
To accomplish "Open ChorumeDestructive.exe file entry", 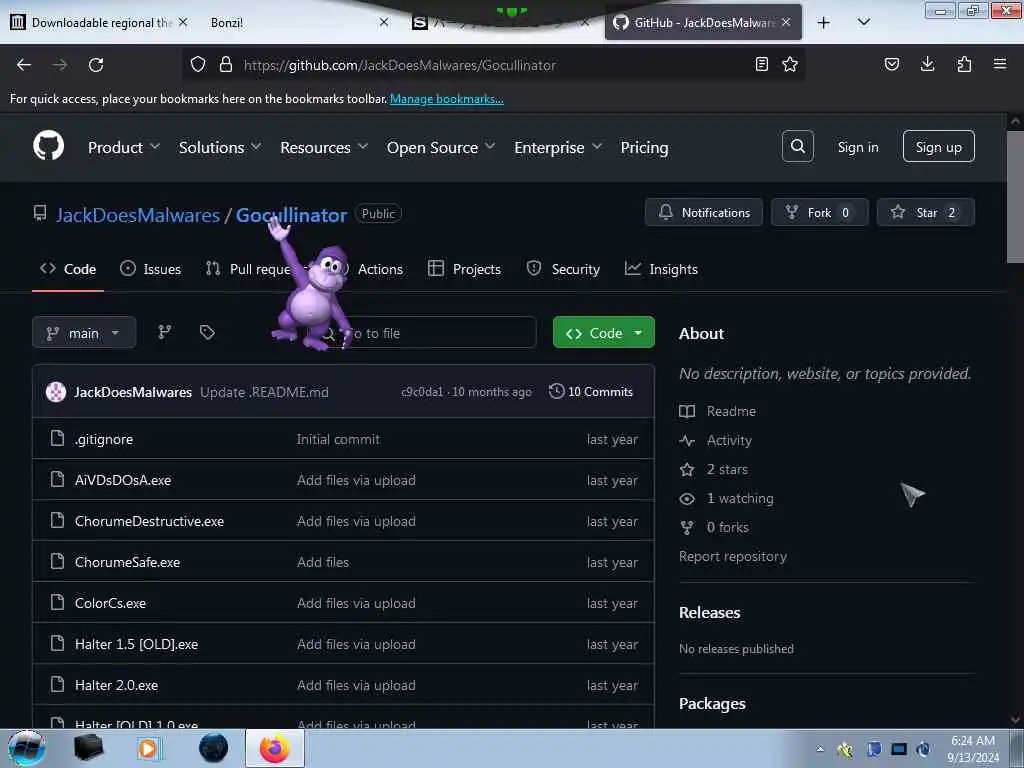I will pos(149,521).
